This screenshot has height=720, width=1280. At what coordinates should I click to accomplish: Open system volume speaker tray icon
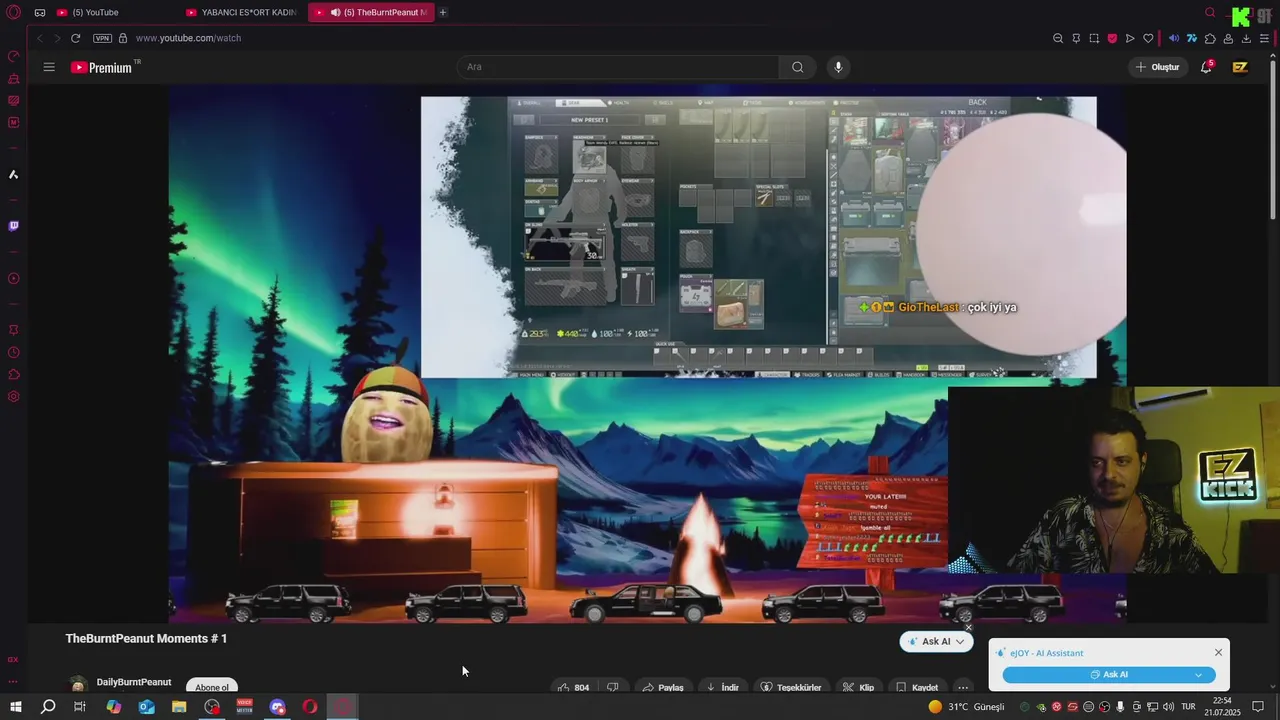(x=1167, y=707)
